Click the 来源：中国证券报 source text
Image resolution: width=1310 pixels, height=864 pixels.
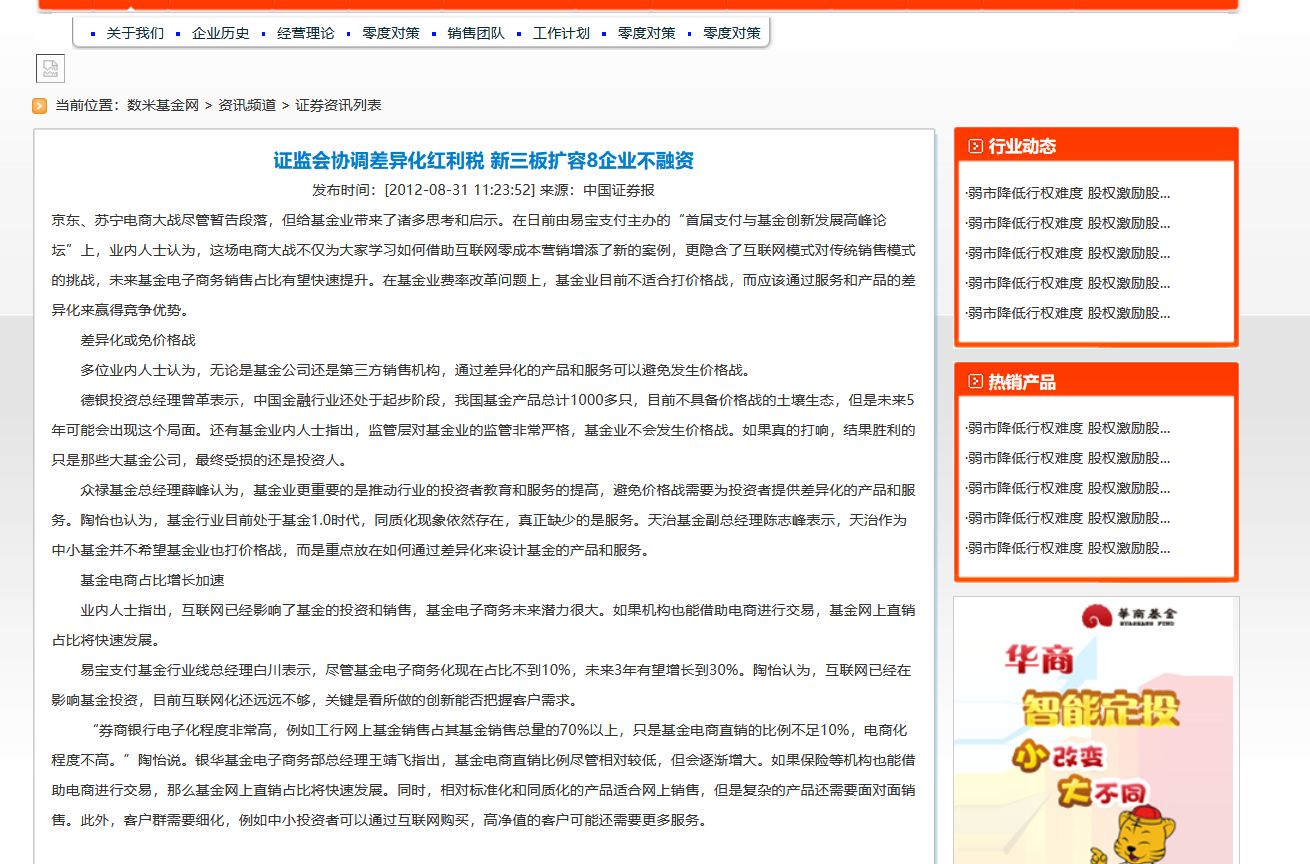tap(598, 190)
